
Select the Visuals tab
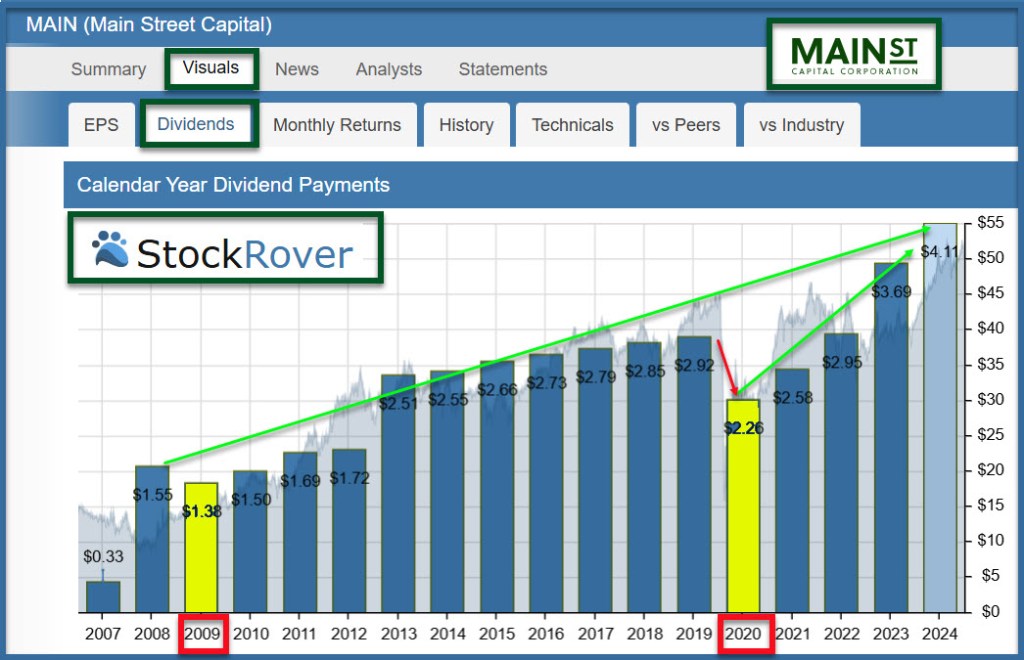[211, 68]
